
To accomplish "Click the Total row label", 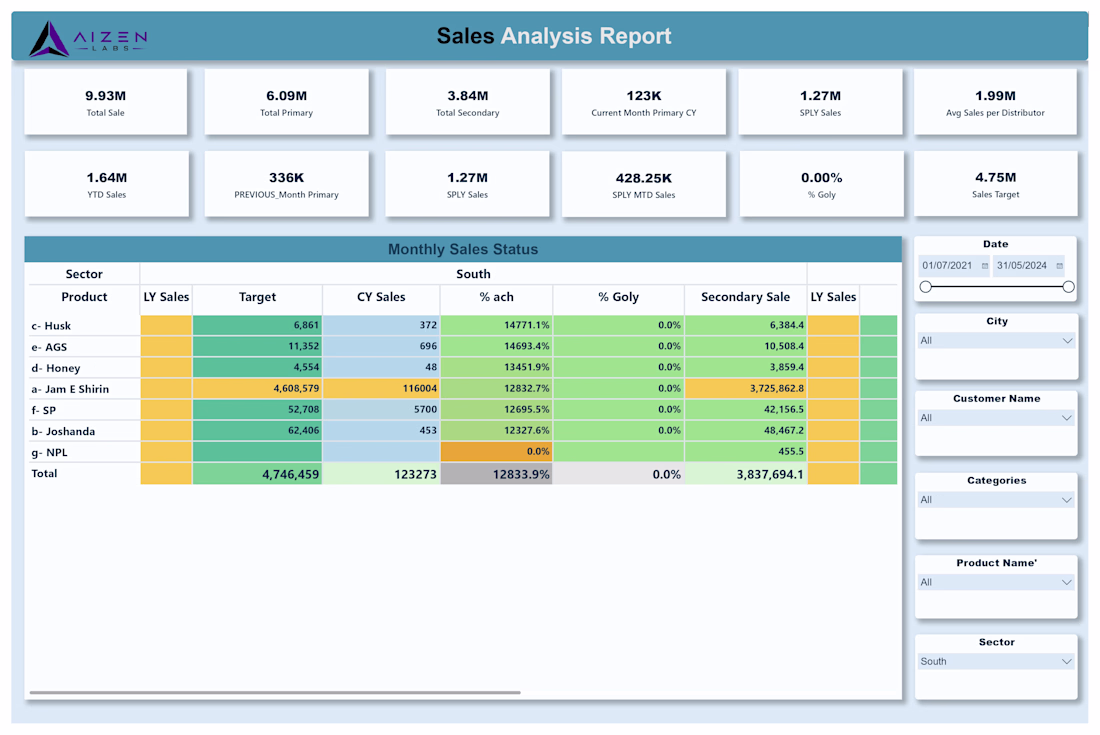I will click(44, 473).
